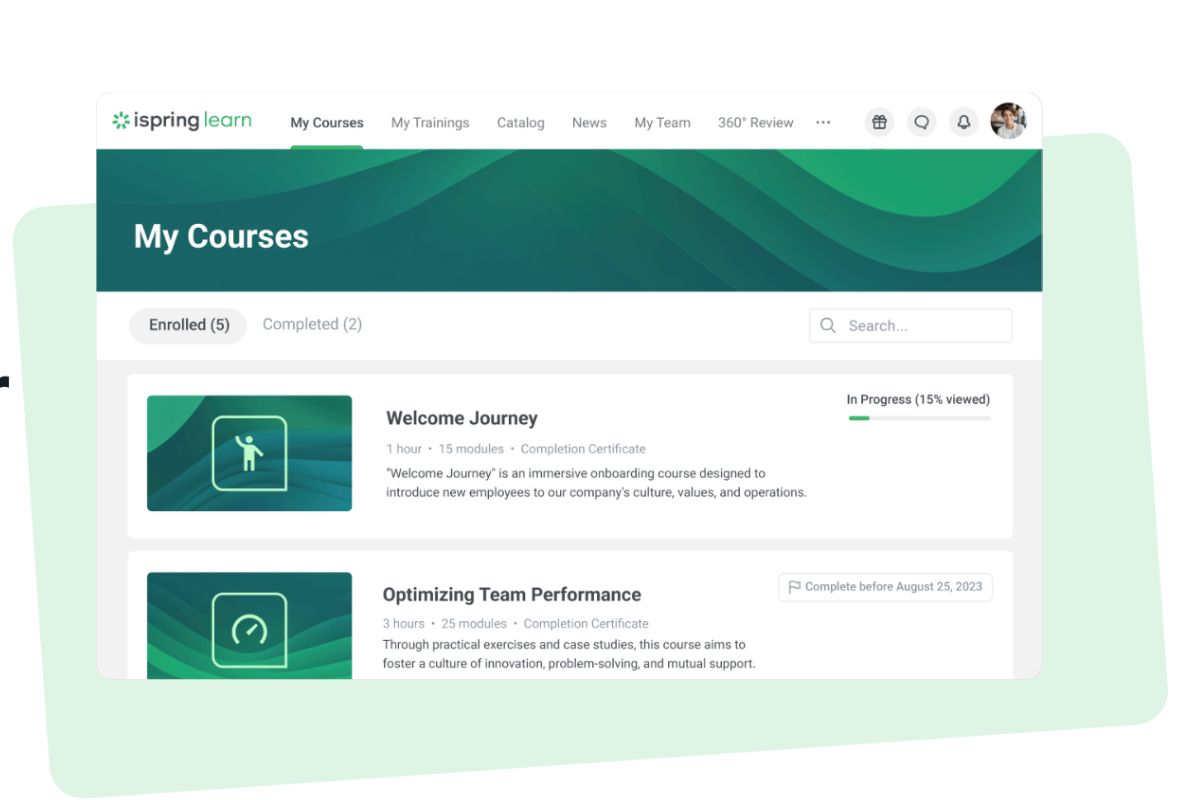Click the Welcome Journey course thumbnail
The height and width of the screenshot is (800, 1200).
[249, 453]
